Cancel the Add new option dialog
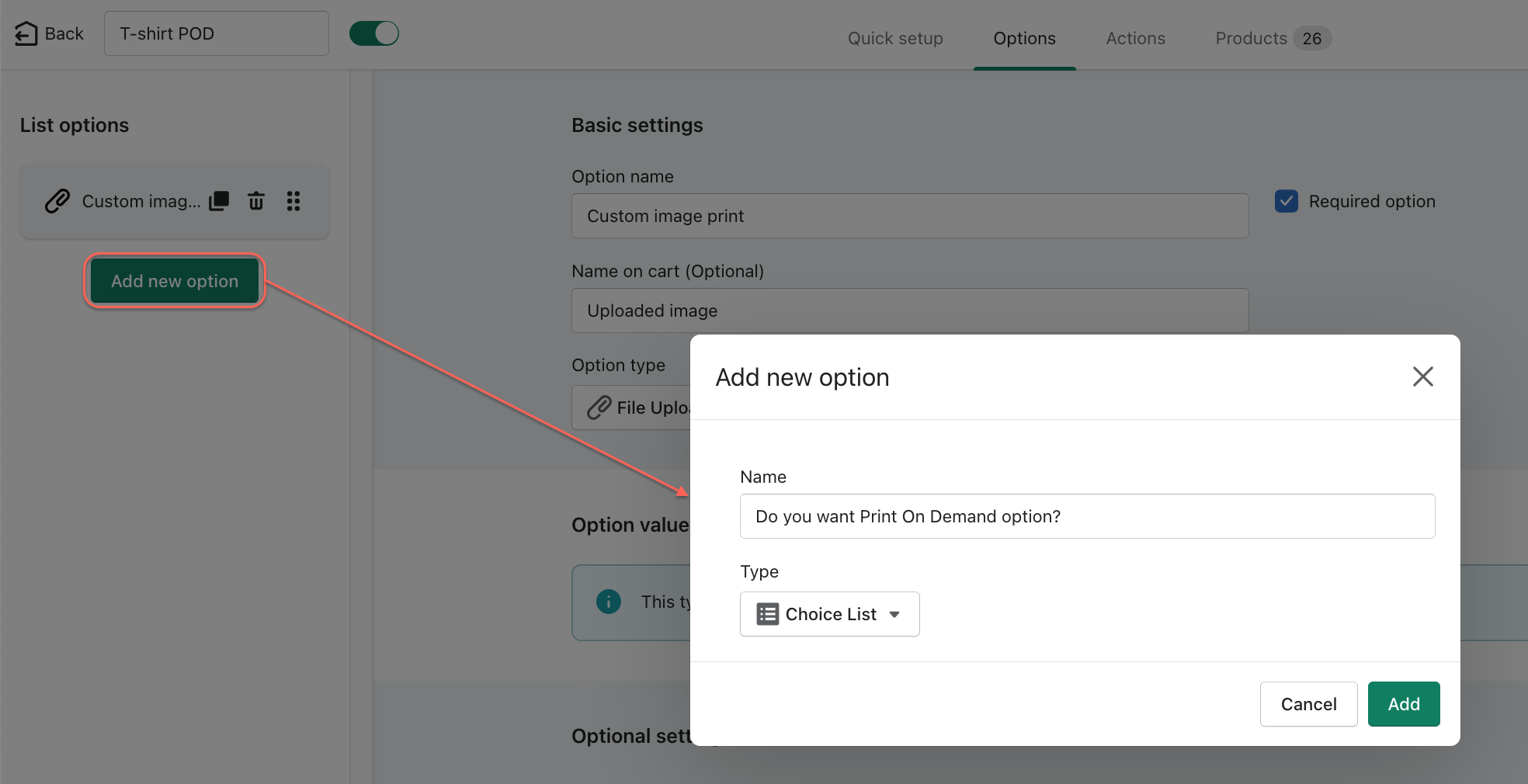Screen dimensions: 1528x784 point(1308,704)
